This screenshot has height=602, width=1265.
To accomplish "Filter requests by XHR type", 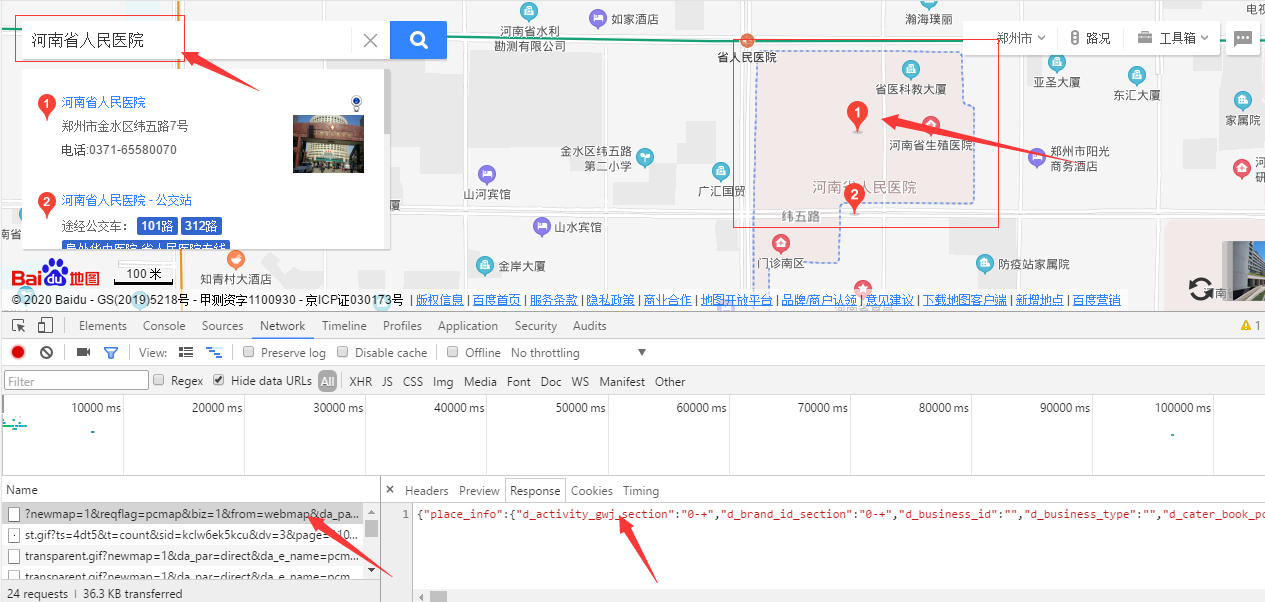I will (360, 382).
